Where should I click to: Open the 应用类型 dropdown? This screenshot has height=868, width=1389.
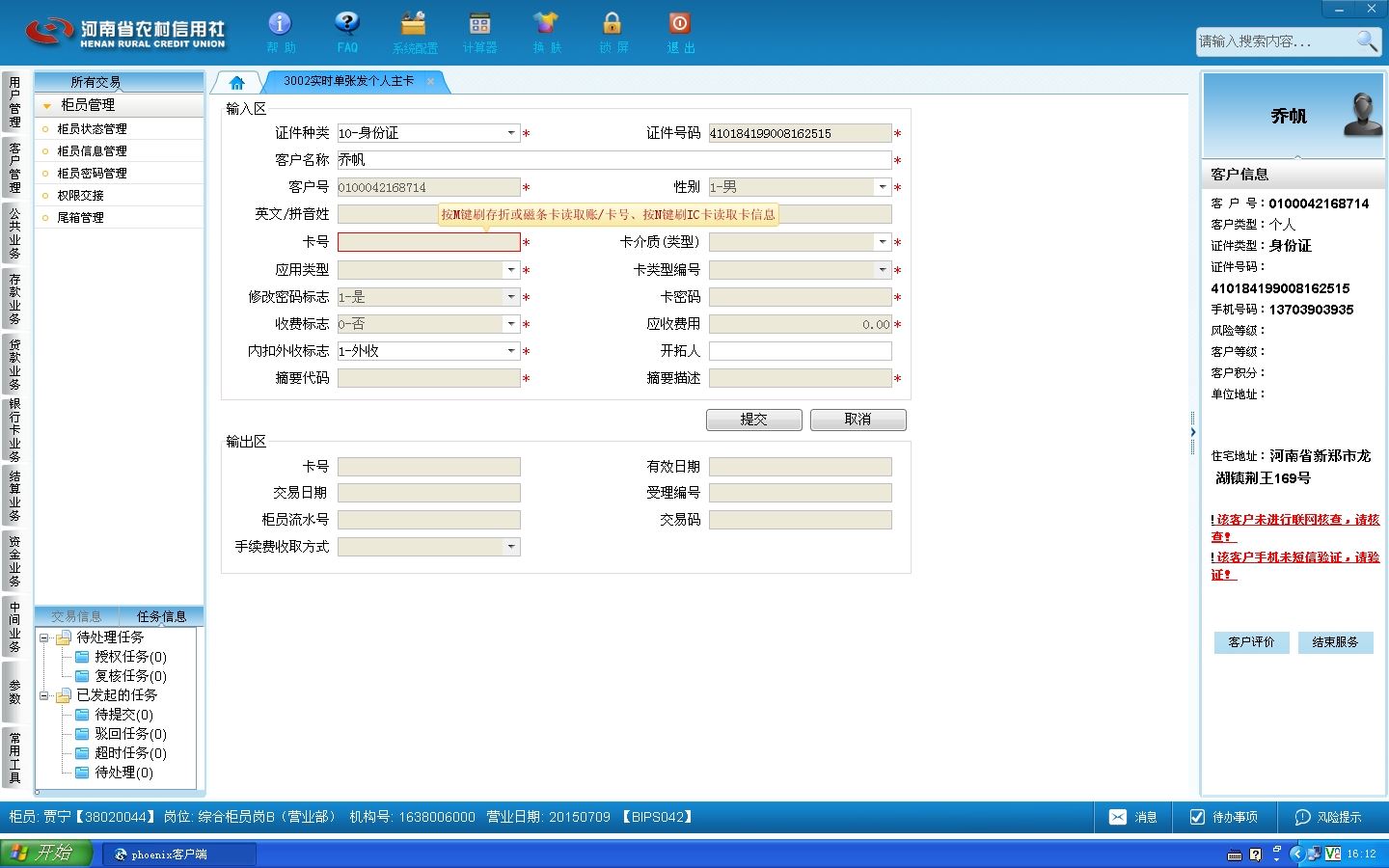(511, 270)
